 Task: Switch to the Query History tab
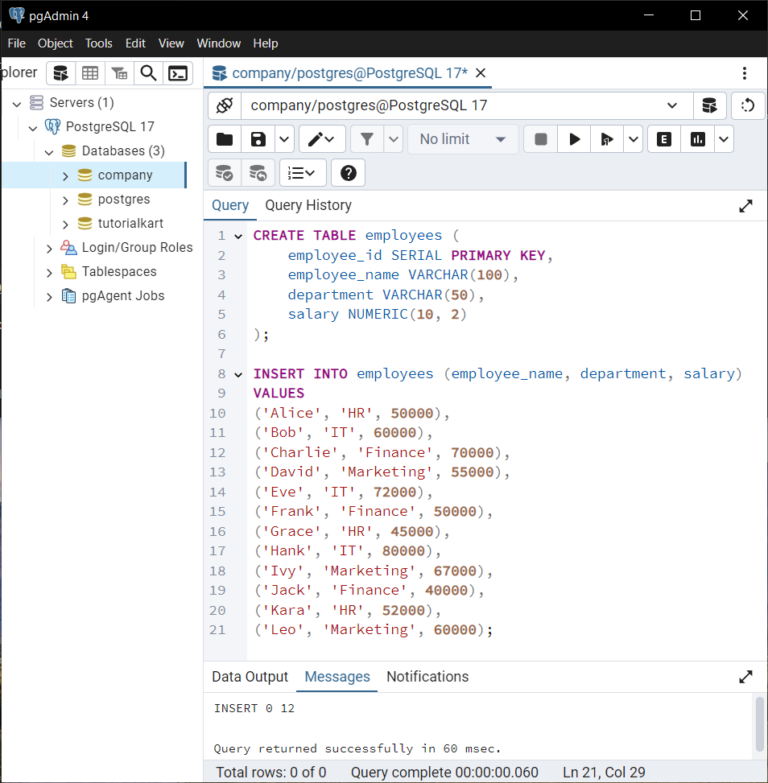click(308, 205)
